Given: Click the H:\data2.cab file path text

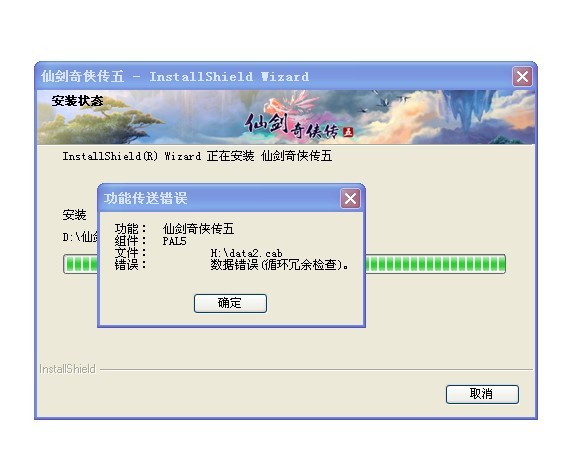Looking at the screenshot, I should (246, 253).
